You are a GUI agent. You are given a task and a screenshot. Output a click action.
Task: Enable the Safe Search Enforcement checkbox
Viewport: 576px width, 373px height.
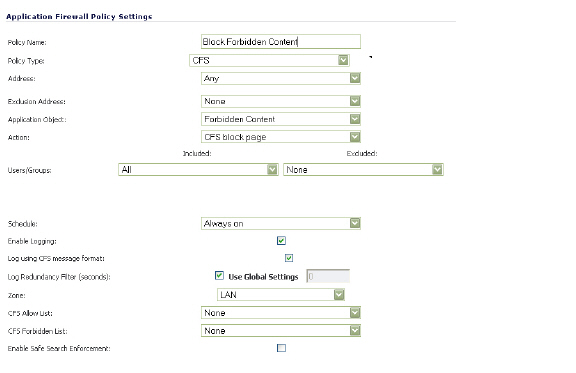[x=281, y=348]
